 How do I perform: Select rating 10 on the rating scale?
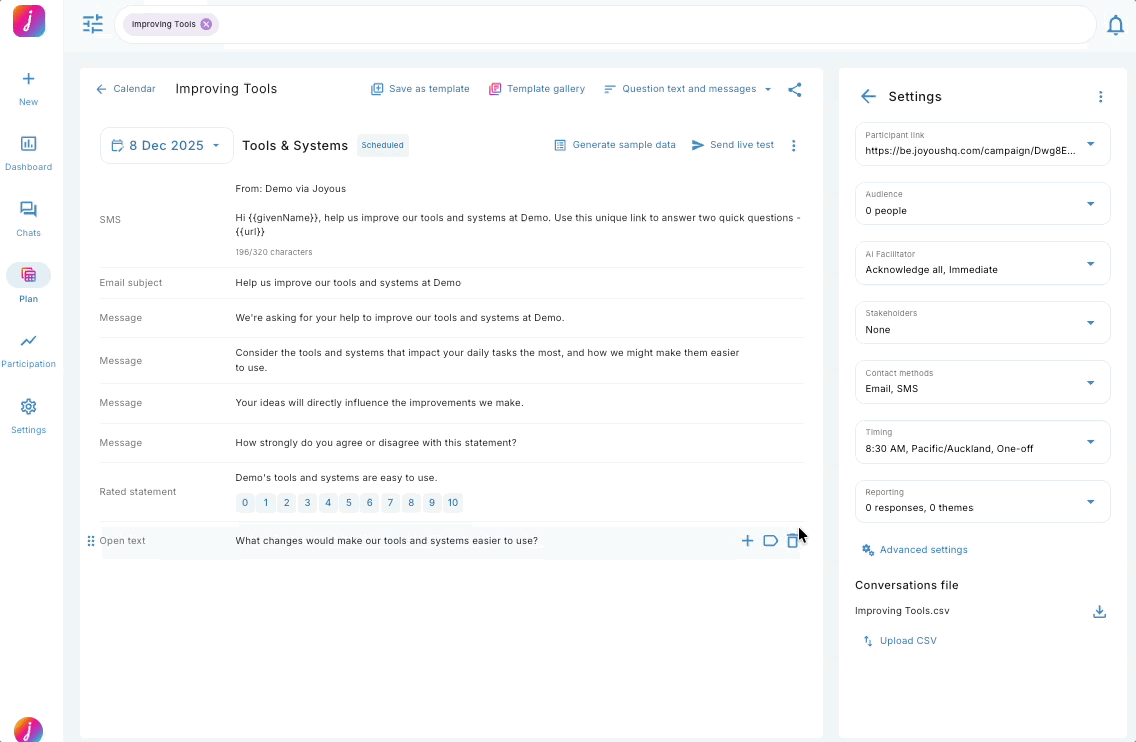(x=452, y=503)
